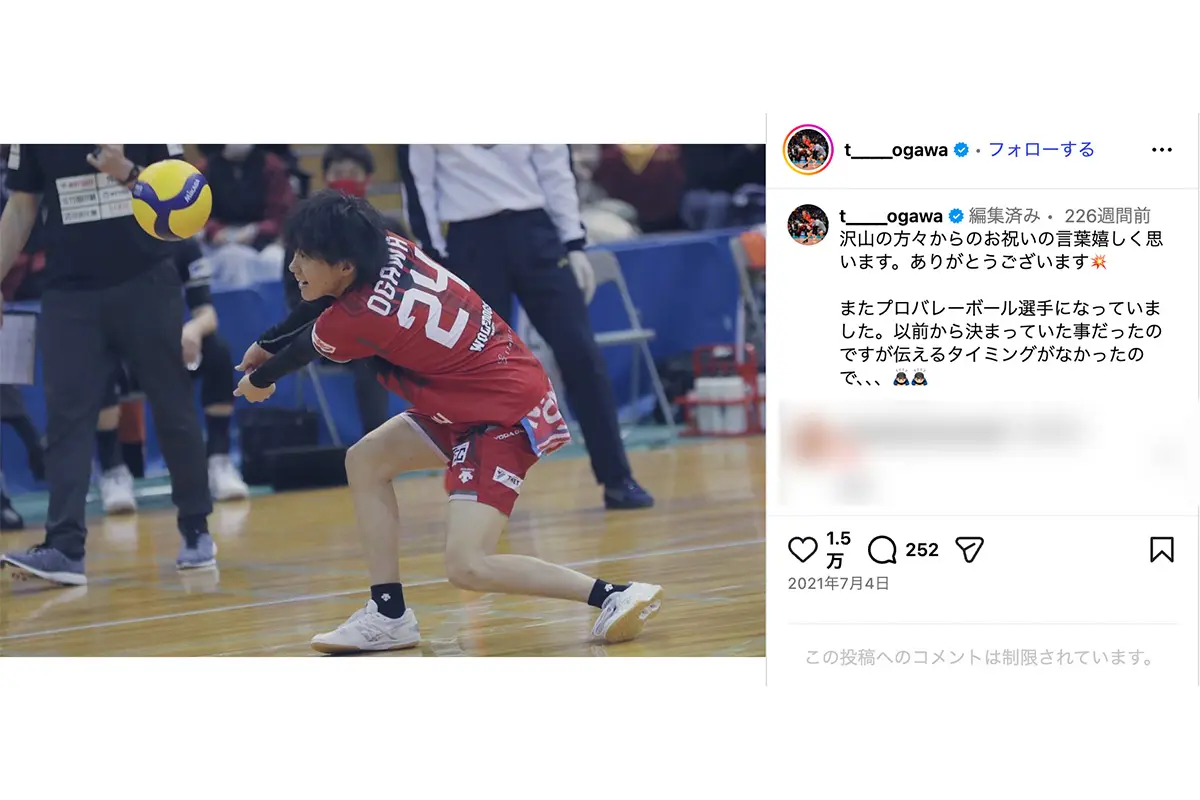
Task: View the 1.5万 likes list
Action: pyautogui.click(x=838, y=550)
